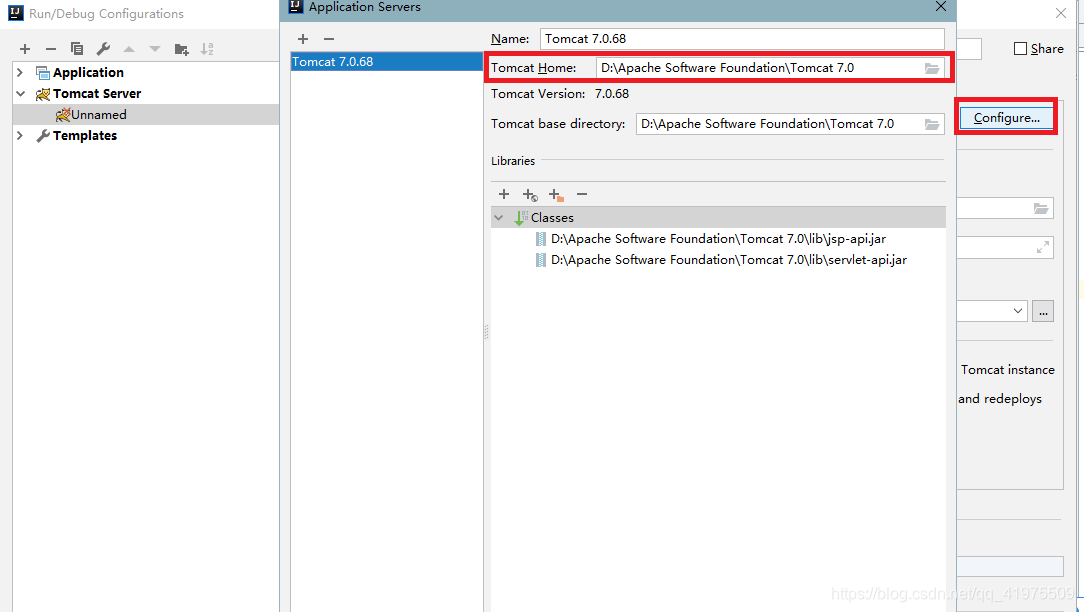Click the Classes library icon

pos(521,218)
